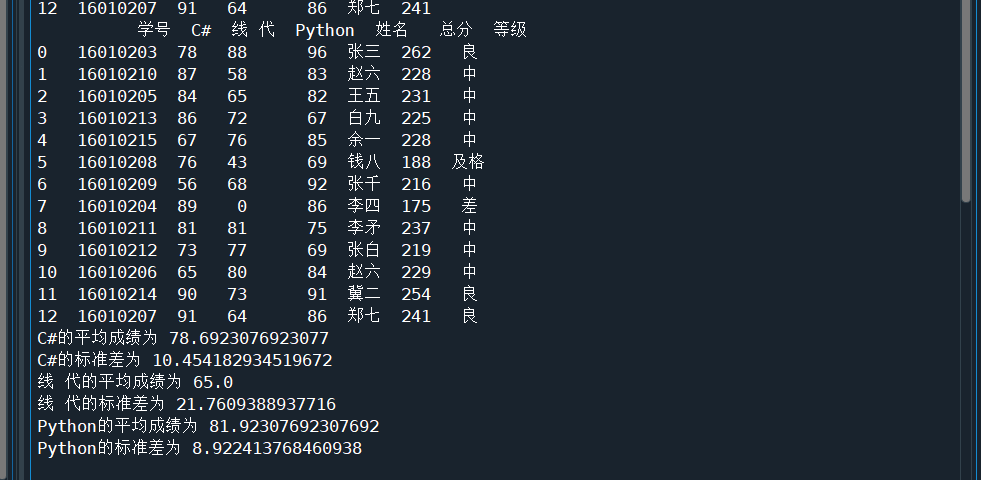Viewport: 981px width, 480px height.
Task: Click the name 张千
Action: pyautogui.click(x=364, y=184)
